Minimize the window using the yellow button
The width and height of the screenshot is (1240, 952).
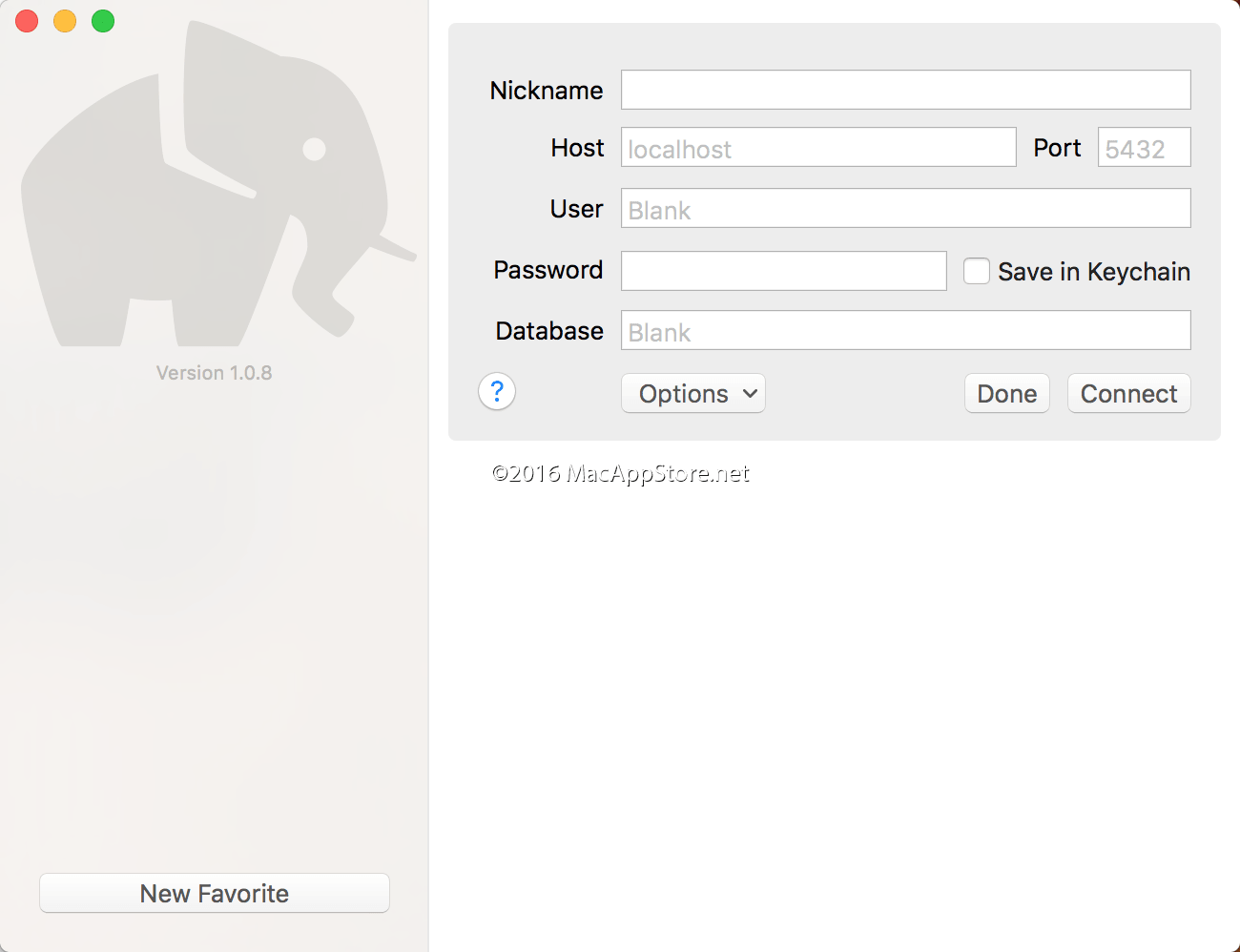click(x=65, y=21)
